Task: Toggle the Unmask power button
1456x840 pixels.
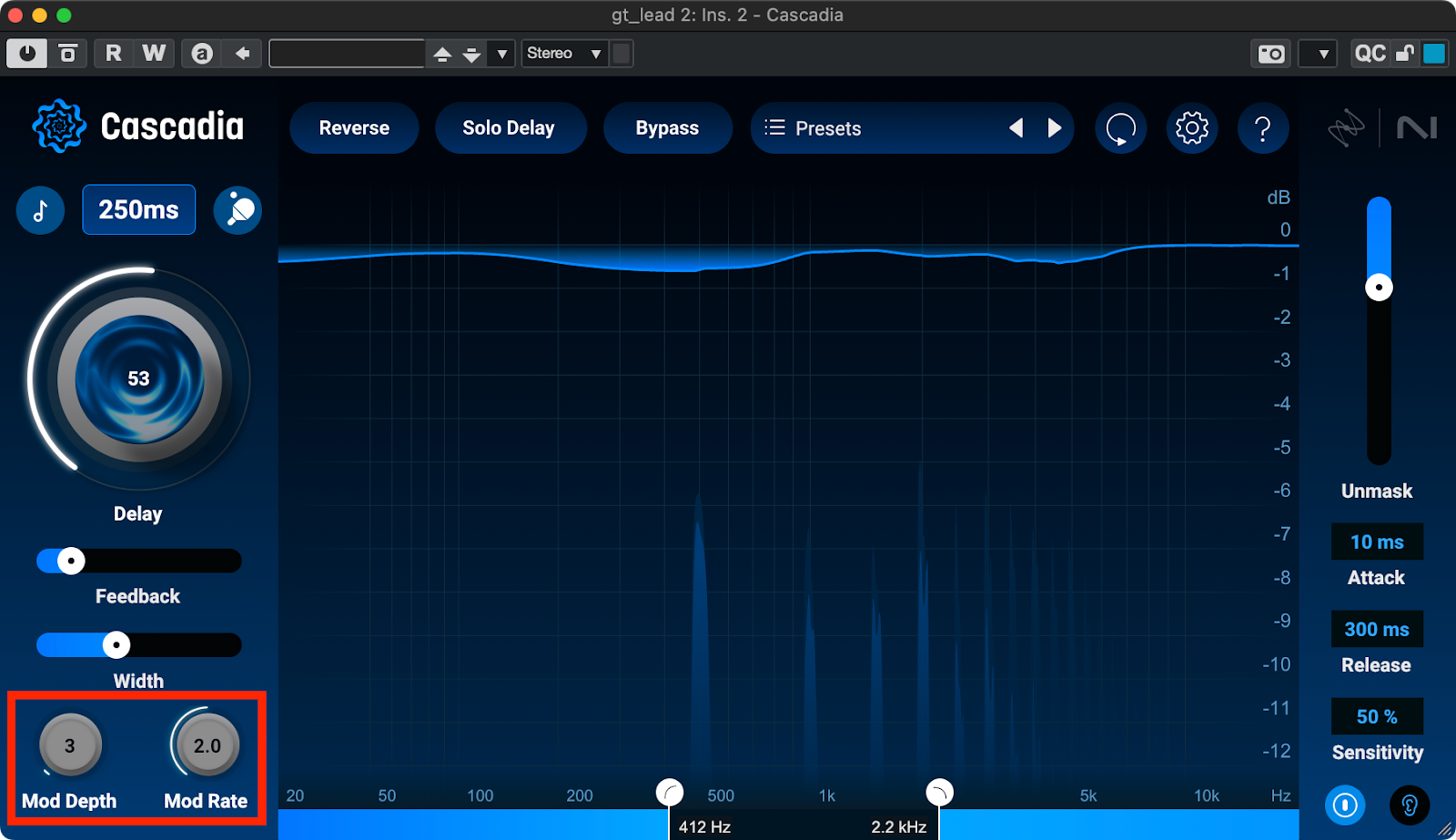Action: point(1345,805)
